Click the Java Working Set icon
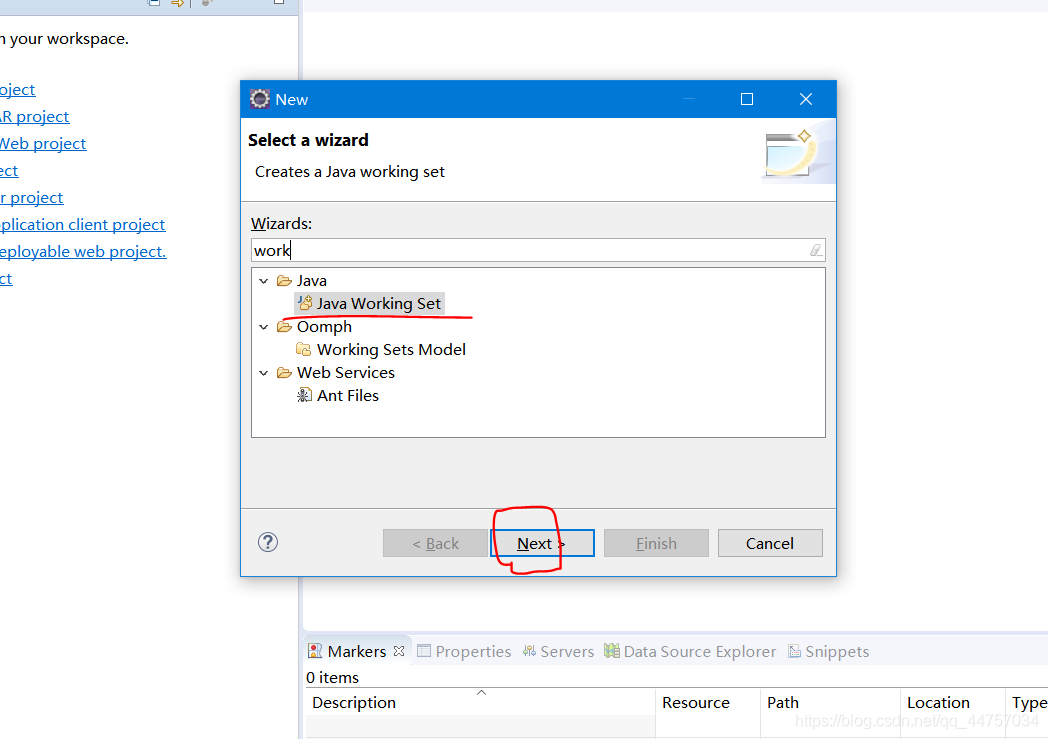 click(x=305, y=303)
